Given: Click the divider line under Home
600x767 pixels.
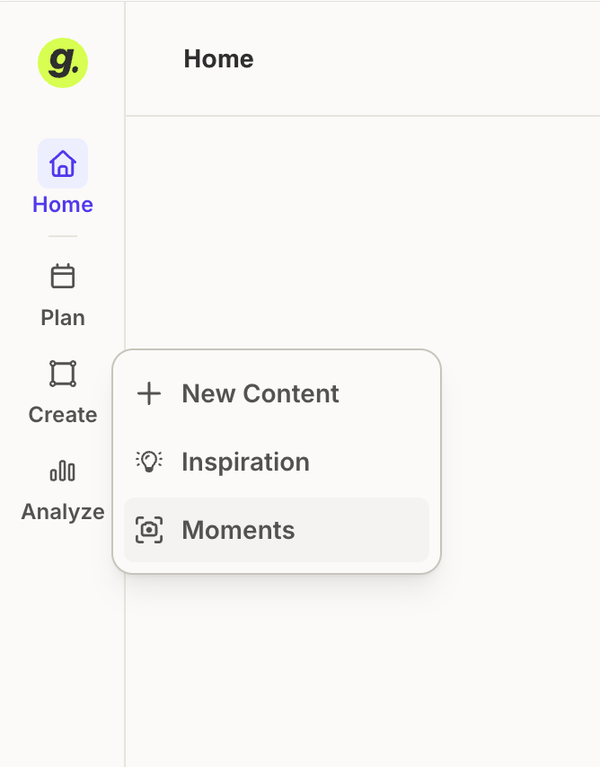Looking at the screenshot, I should click(63, 236).
